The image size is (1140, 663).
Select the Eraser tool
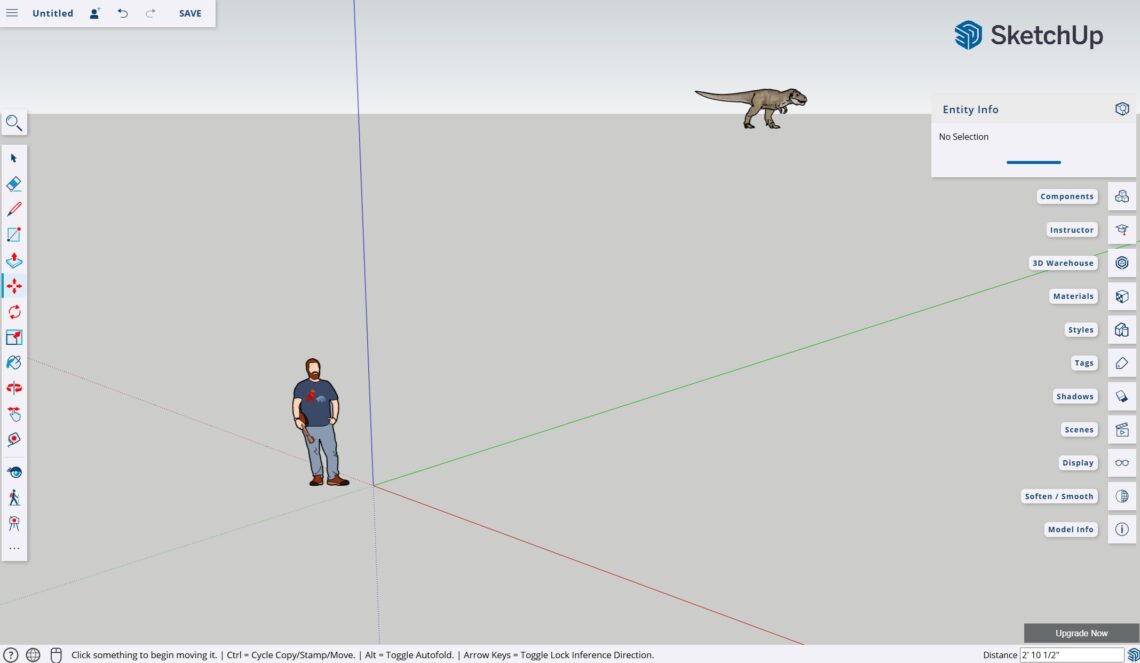pyautogui.click(x=14, y=184)
